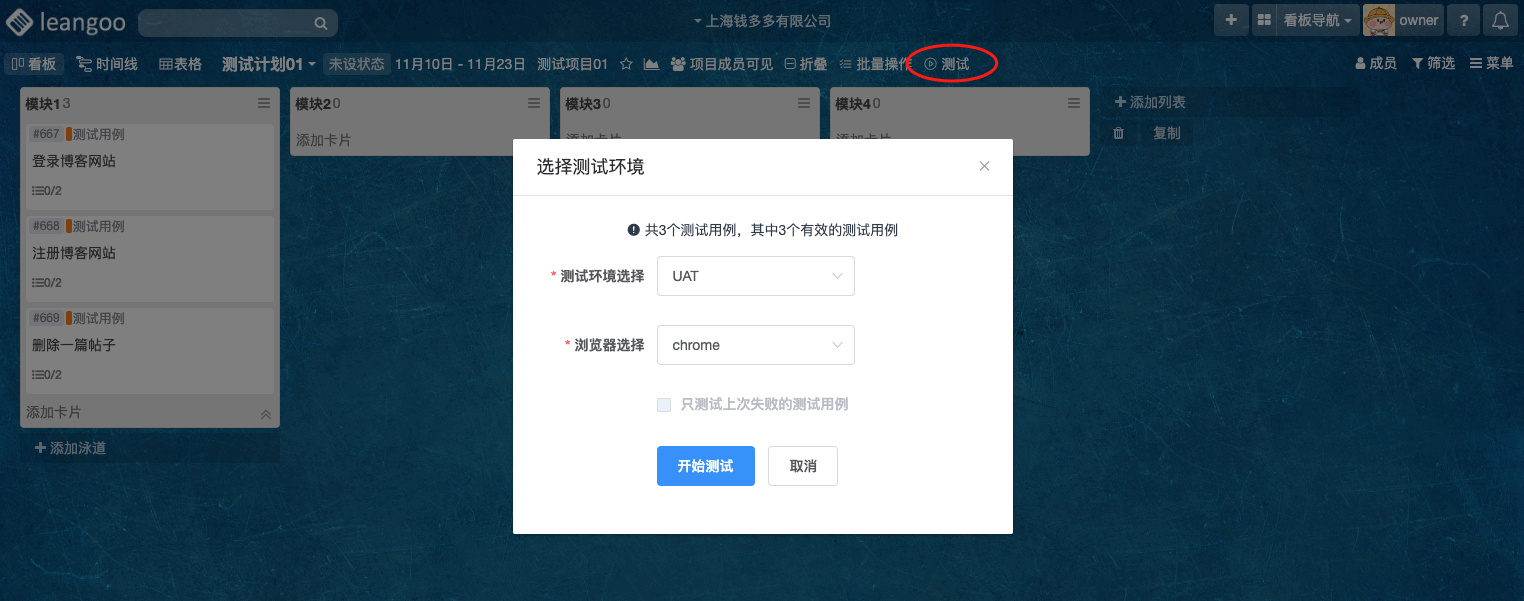Collapse the 添加卡片 chevron in 模块1
The width and height of the screenshot is (1524, 601).
click(266, 413)
